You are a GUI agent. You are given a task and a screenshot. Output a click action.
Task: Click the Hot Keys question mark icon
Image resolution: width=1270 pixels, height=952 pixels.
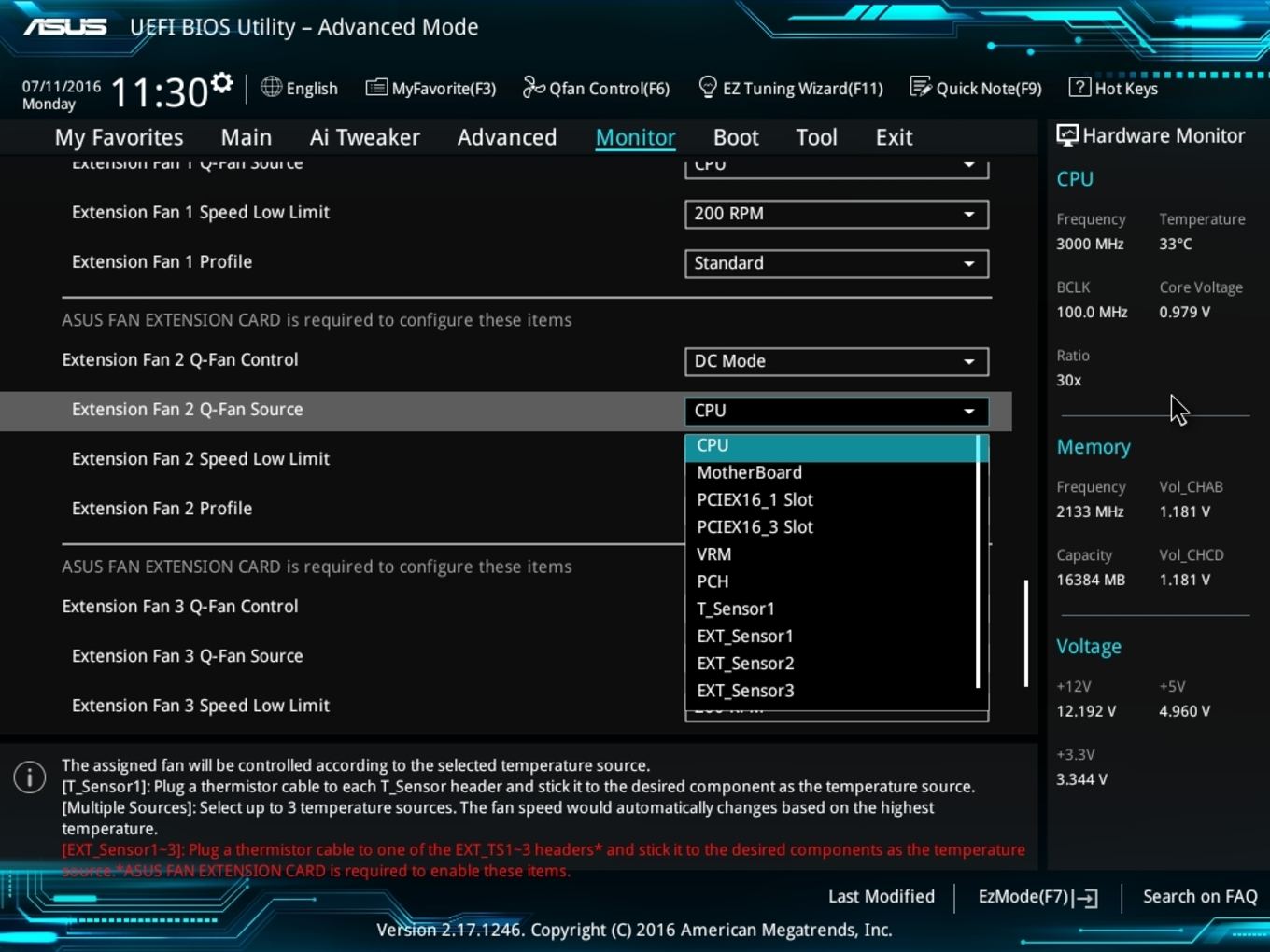(1079, 87)
